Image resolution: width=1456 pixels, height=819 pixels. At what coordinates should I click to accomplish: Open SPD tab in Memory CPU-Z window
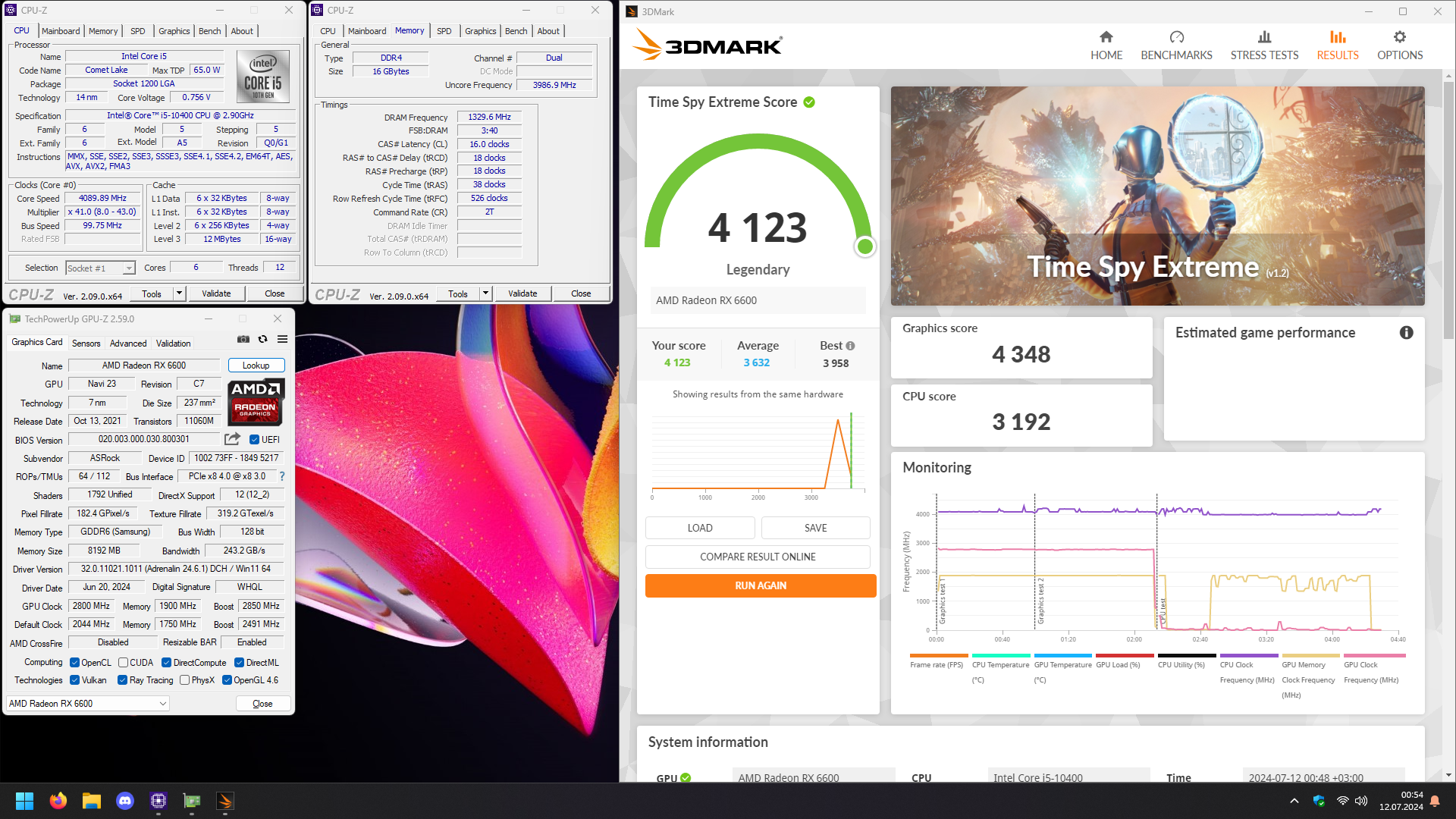coord(444,31)
